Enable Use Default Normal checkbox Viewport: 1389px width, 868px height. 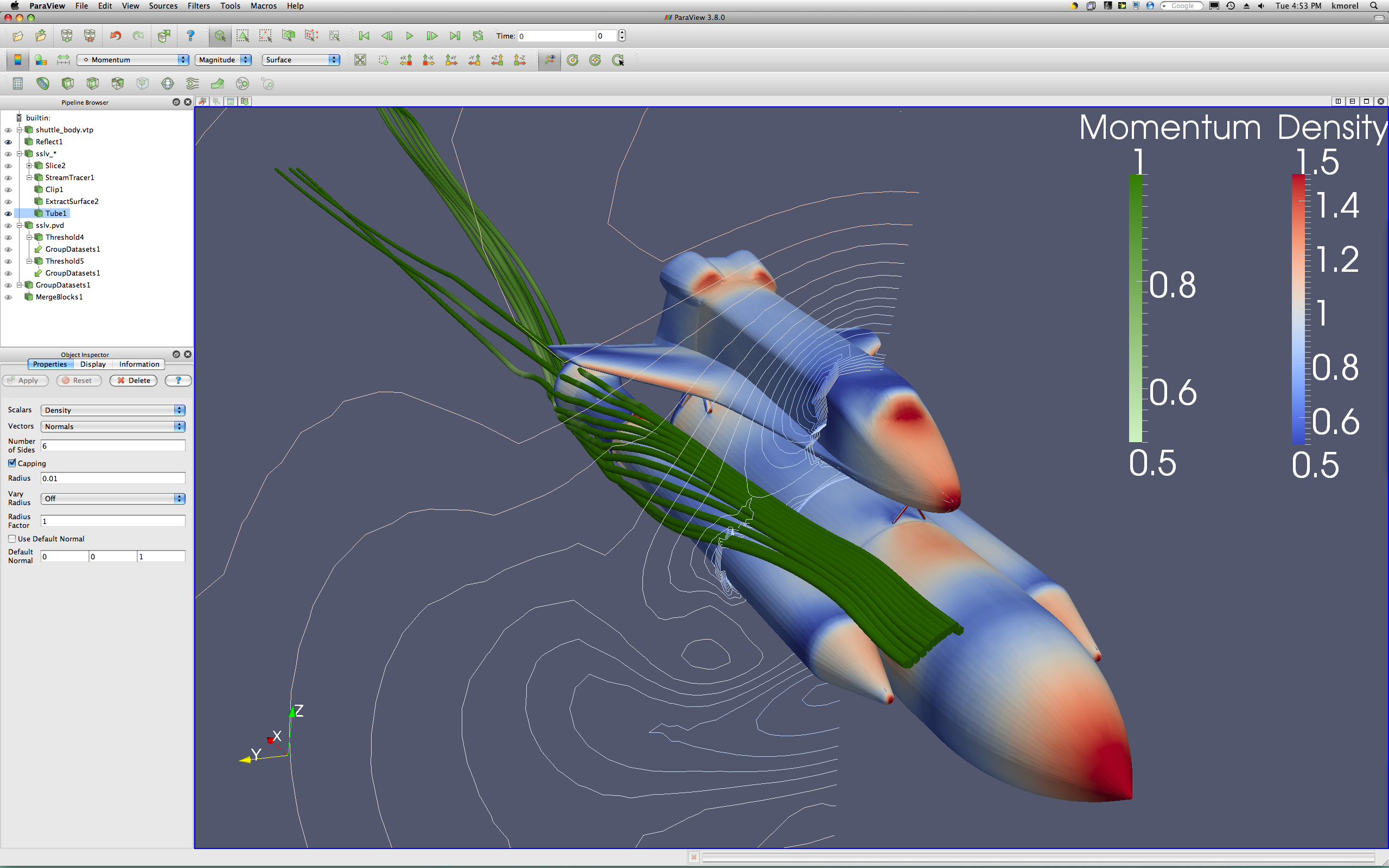12,539
